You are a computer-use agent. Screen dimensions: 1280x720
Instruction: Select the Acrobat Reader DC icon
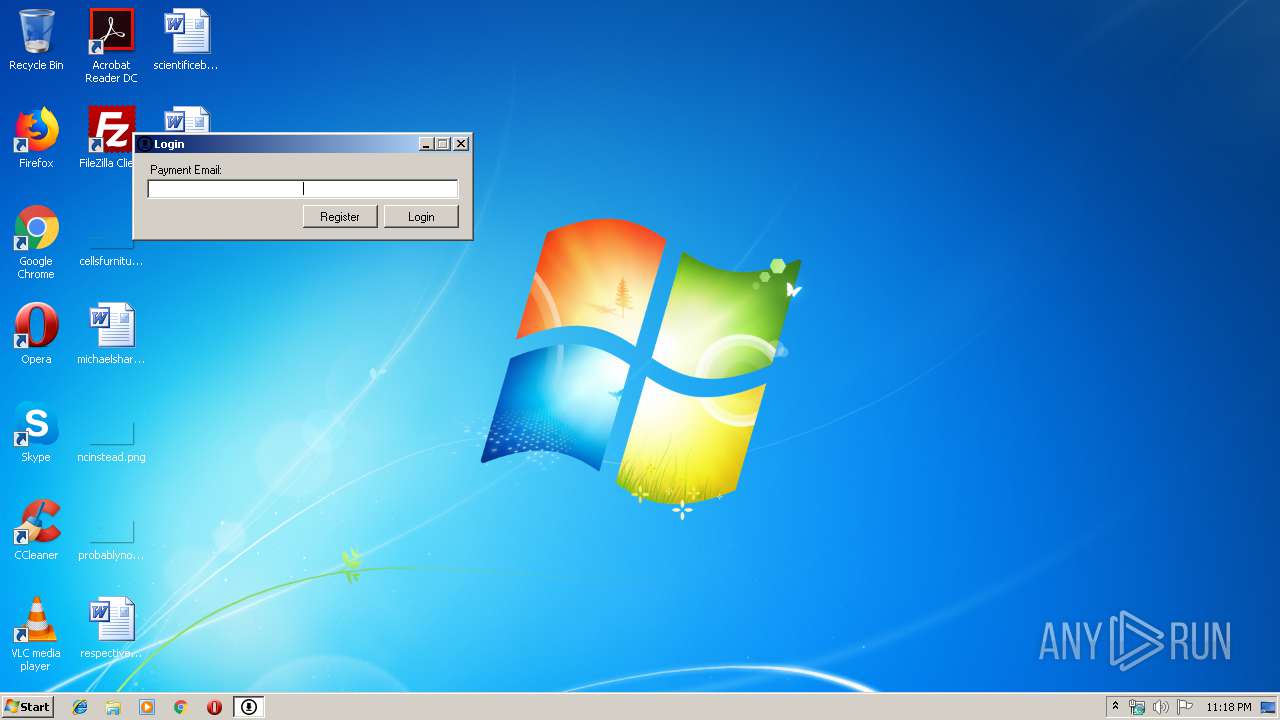click(x=111, y=46)
